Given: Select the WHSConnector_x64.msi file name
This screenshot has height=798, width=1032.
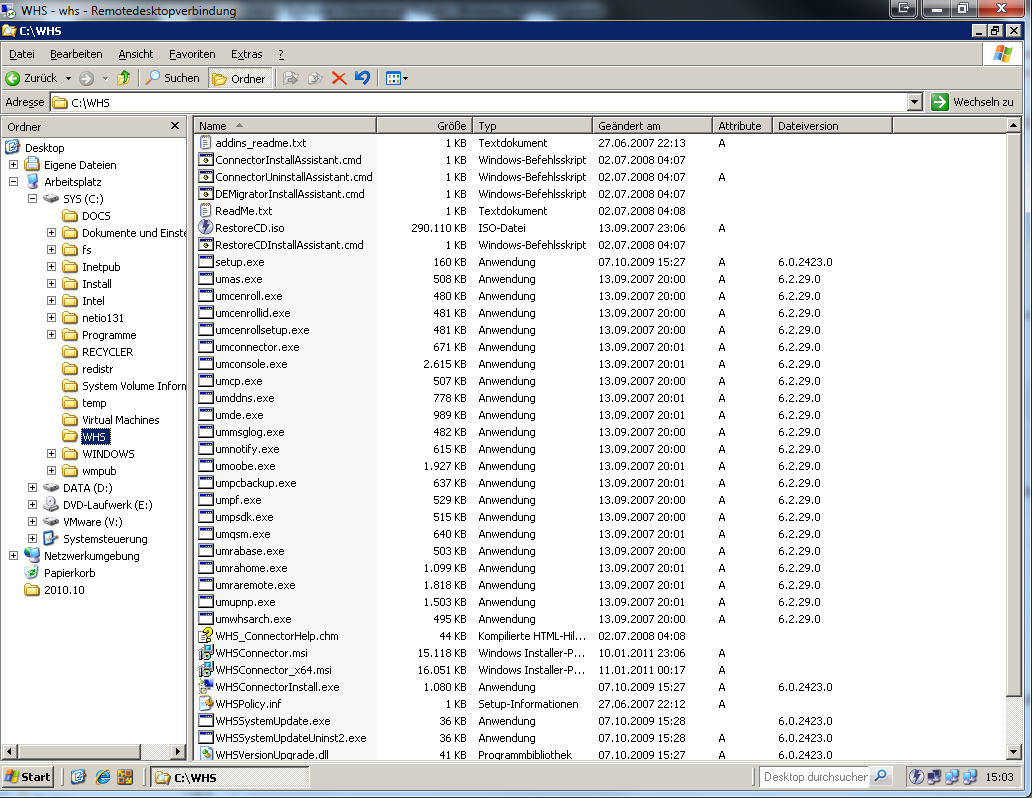Looking at the screenshot, I should pos(273,670).
